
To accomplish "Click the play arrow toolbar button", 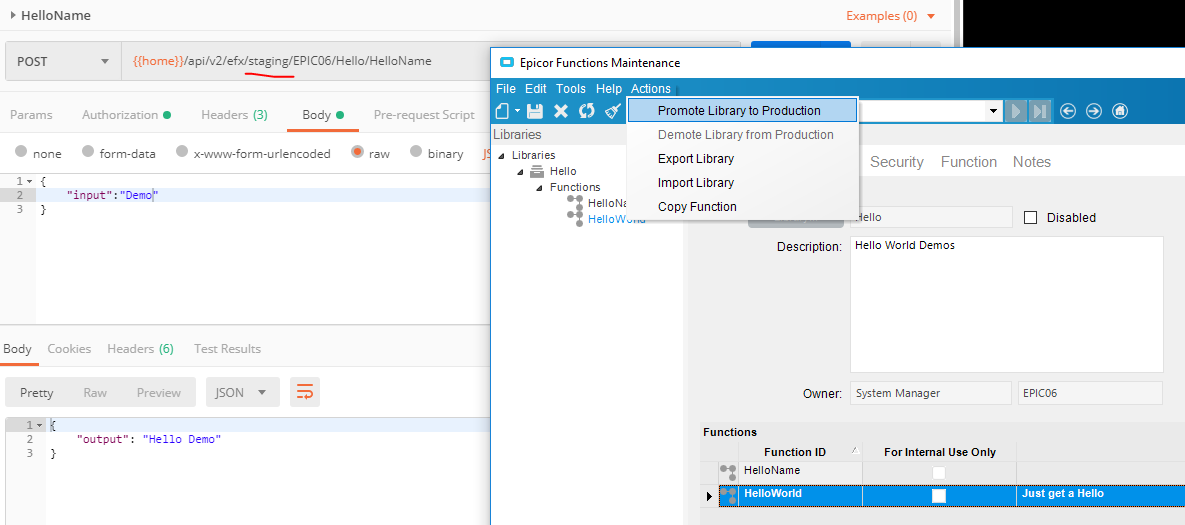I will (x=1015, y=111).
